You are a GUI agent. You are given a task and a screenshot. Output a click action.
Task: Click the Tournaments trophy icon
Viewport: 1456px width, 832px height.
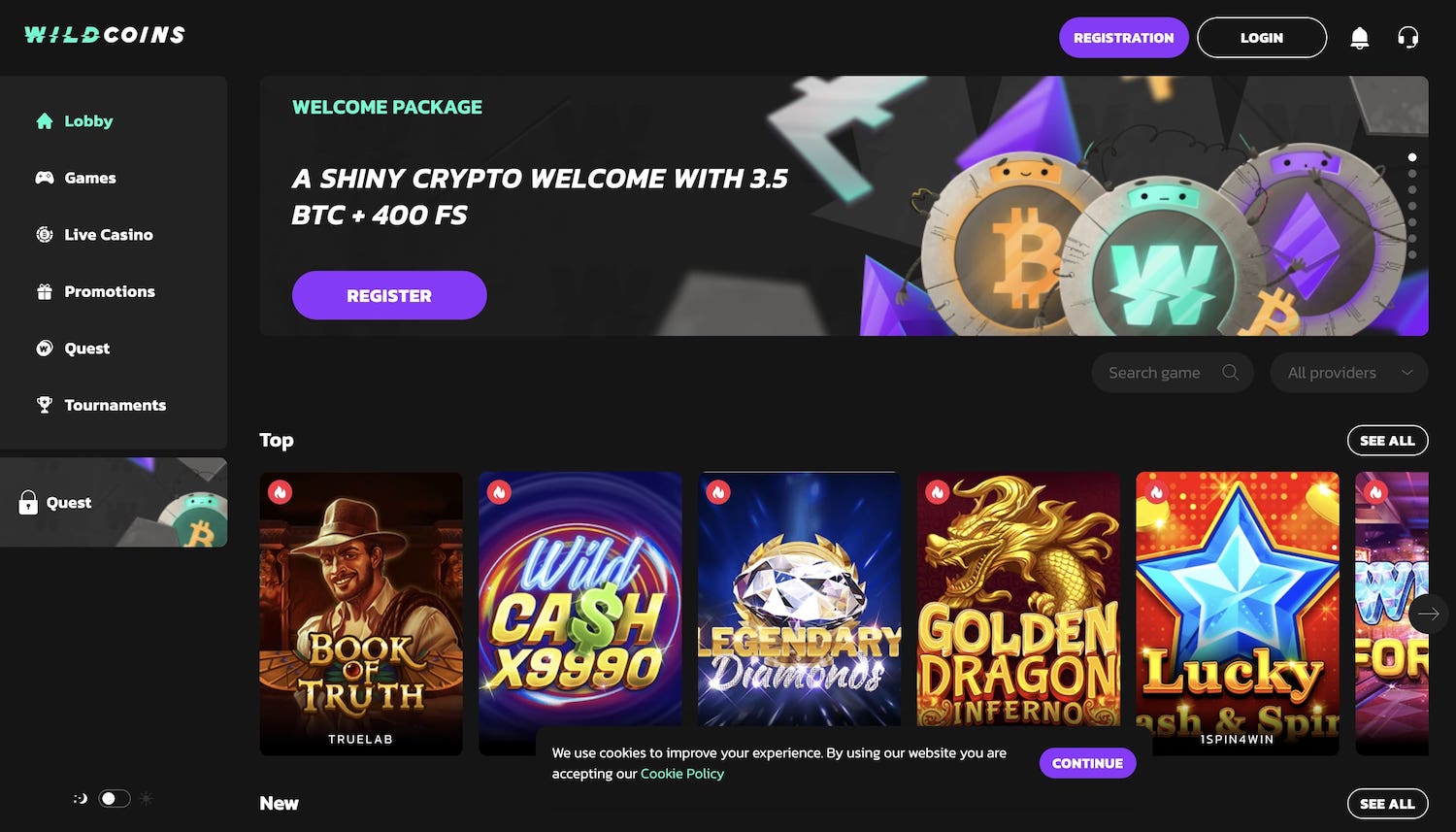(x=45, y=405)
